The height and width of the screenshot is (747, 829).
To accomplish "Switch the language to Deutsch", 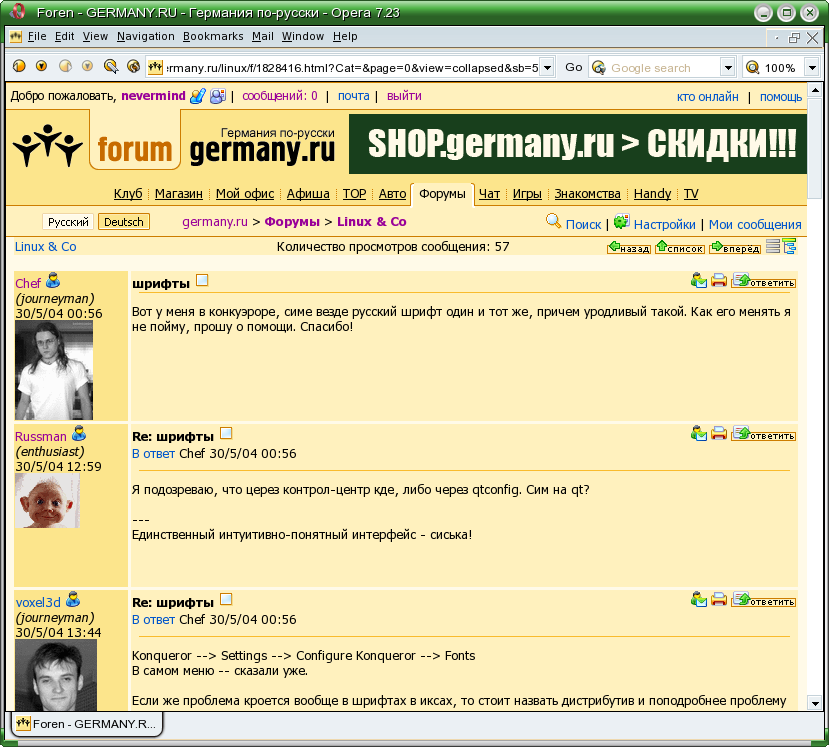I will pos(124,222).
